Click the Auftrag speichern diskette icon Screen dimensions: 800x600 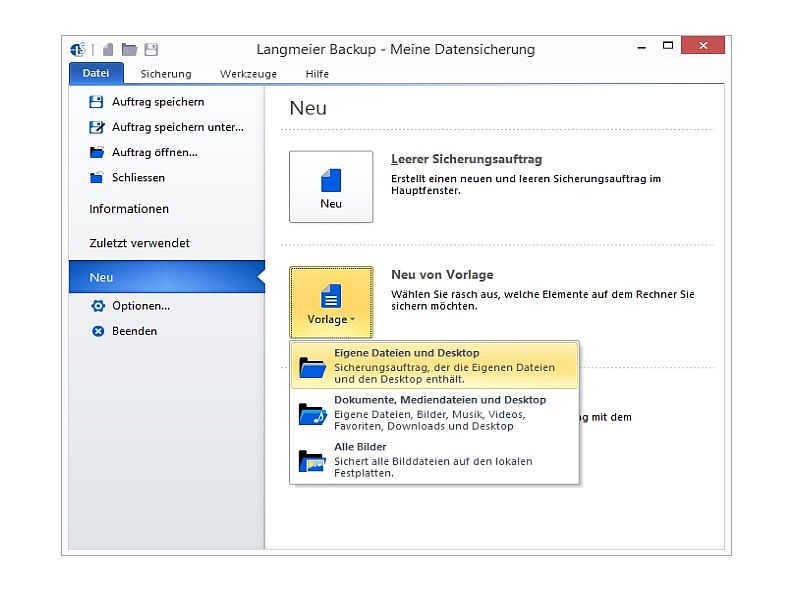click(96, 102)
